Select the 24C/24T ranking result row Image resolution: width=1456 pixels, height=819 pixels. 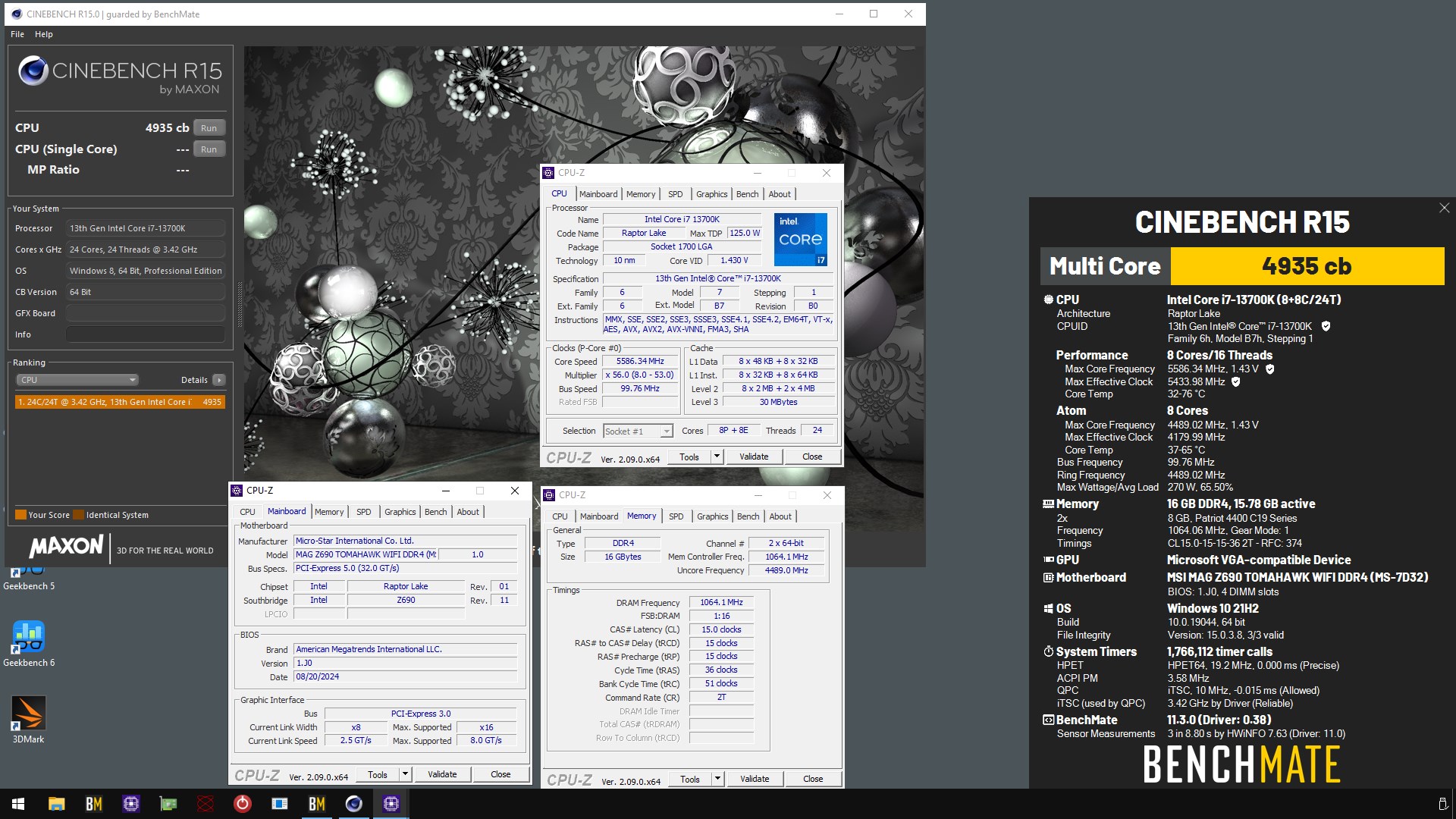(x=120, y=402)
